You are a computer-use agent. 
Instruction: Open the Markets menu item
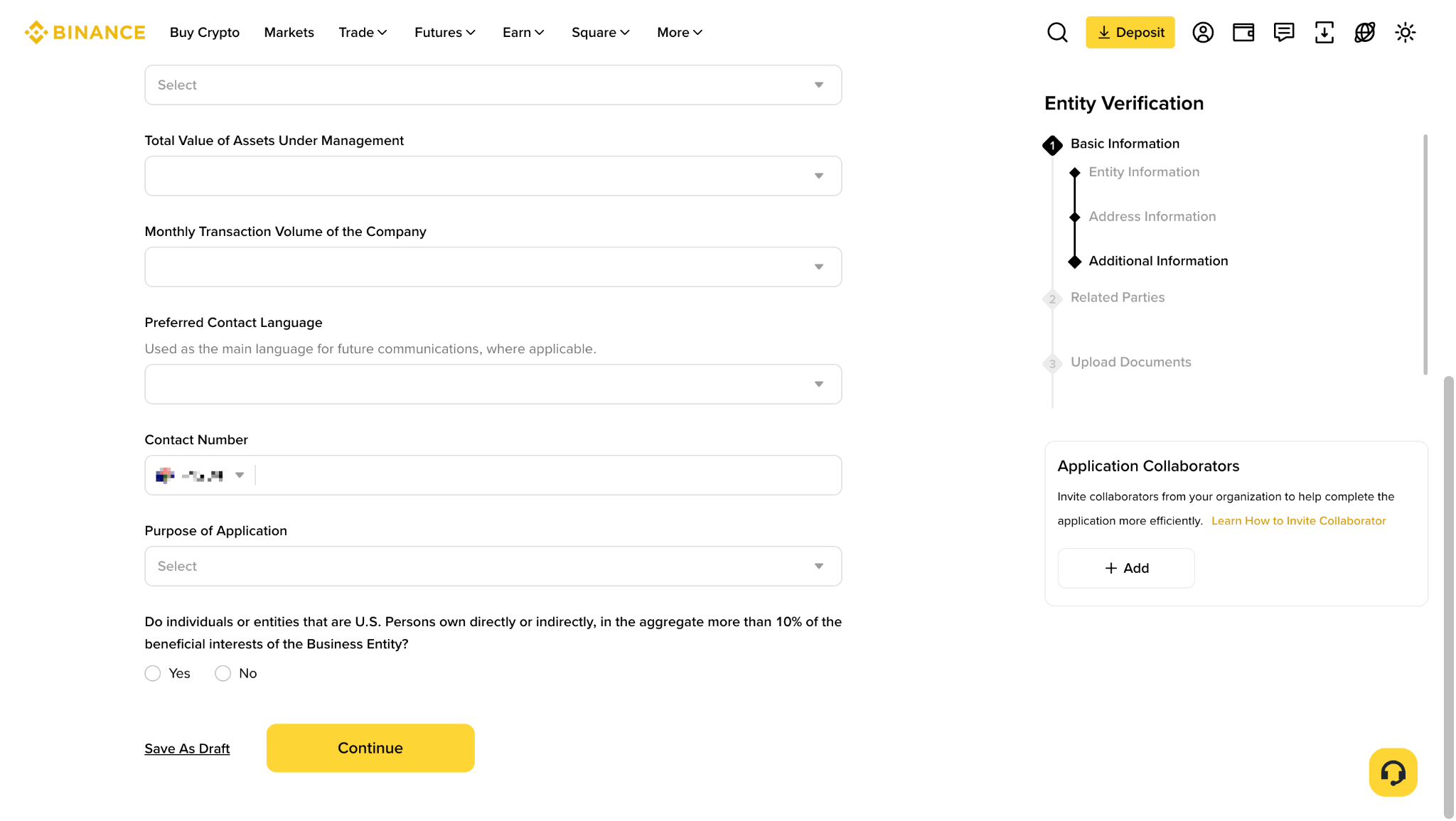(x=289, y=32)
